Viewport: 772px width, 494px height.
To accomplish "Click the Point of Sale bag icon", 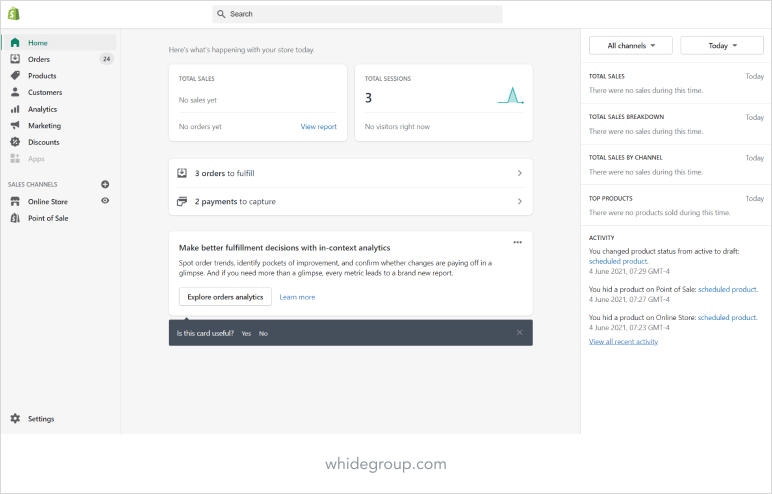I will (x=15, y=218).
